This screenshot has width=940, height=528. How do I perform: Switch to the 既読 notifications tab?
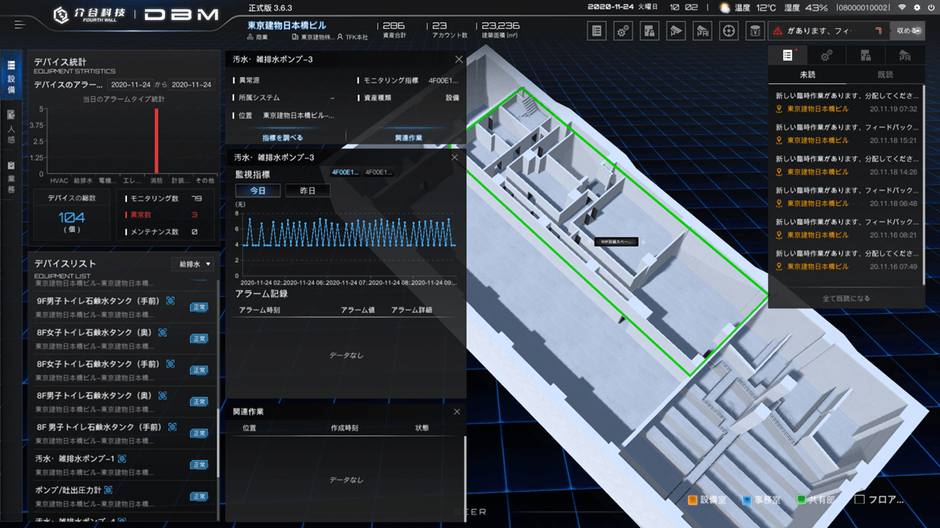pyautogui.click(x=885, y=75)
